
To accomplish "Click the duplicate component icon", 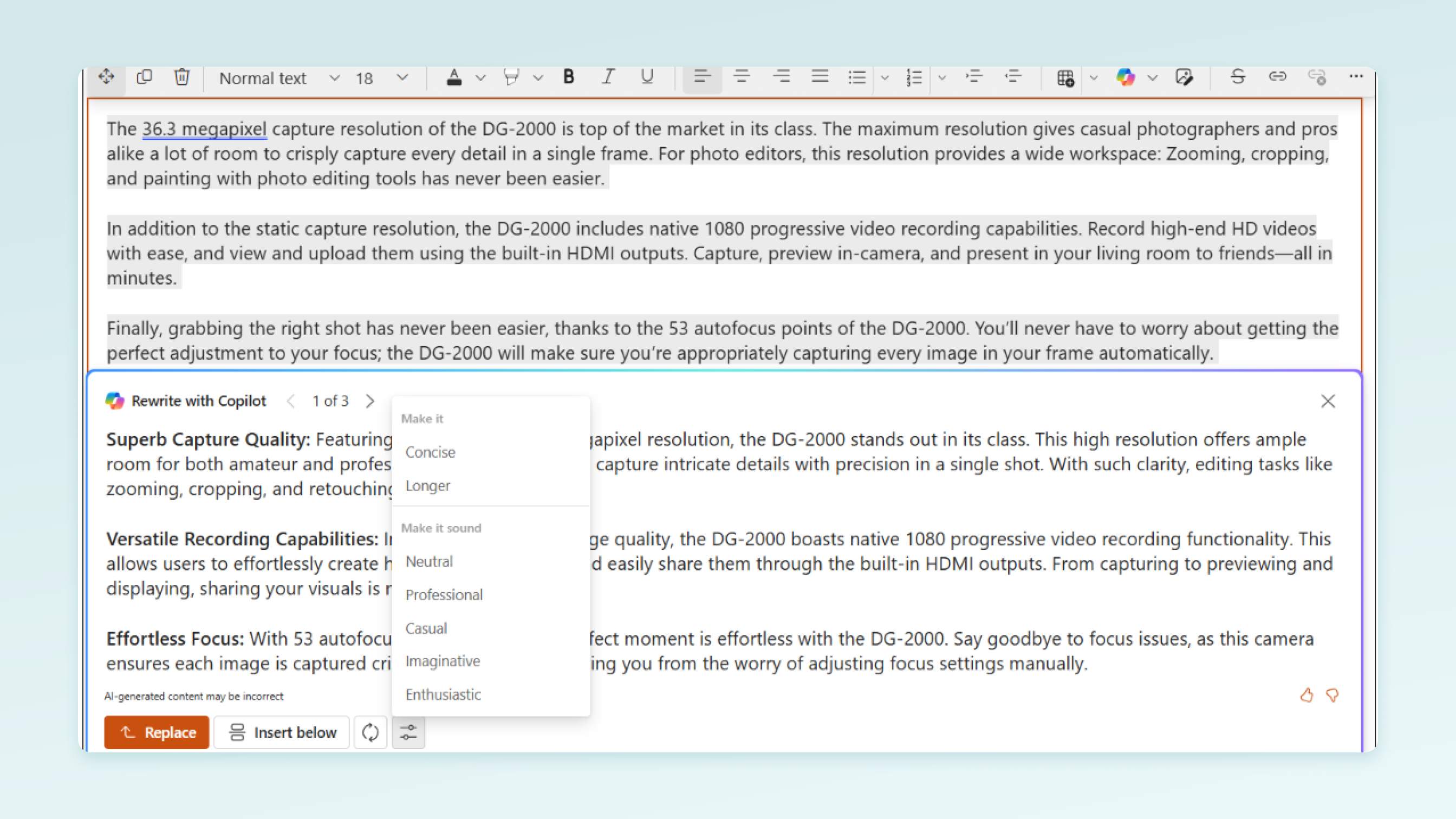I will click(144, 76).
